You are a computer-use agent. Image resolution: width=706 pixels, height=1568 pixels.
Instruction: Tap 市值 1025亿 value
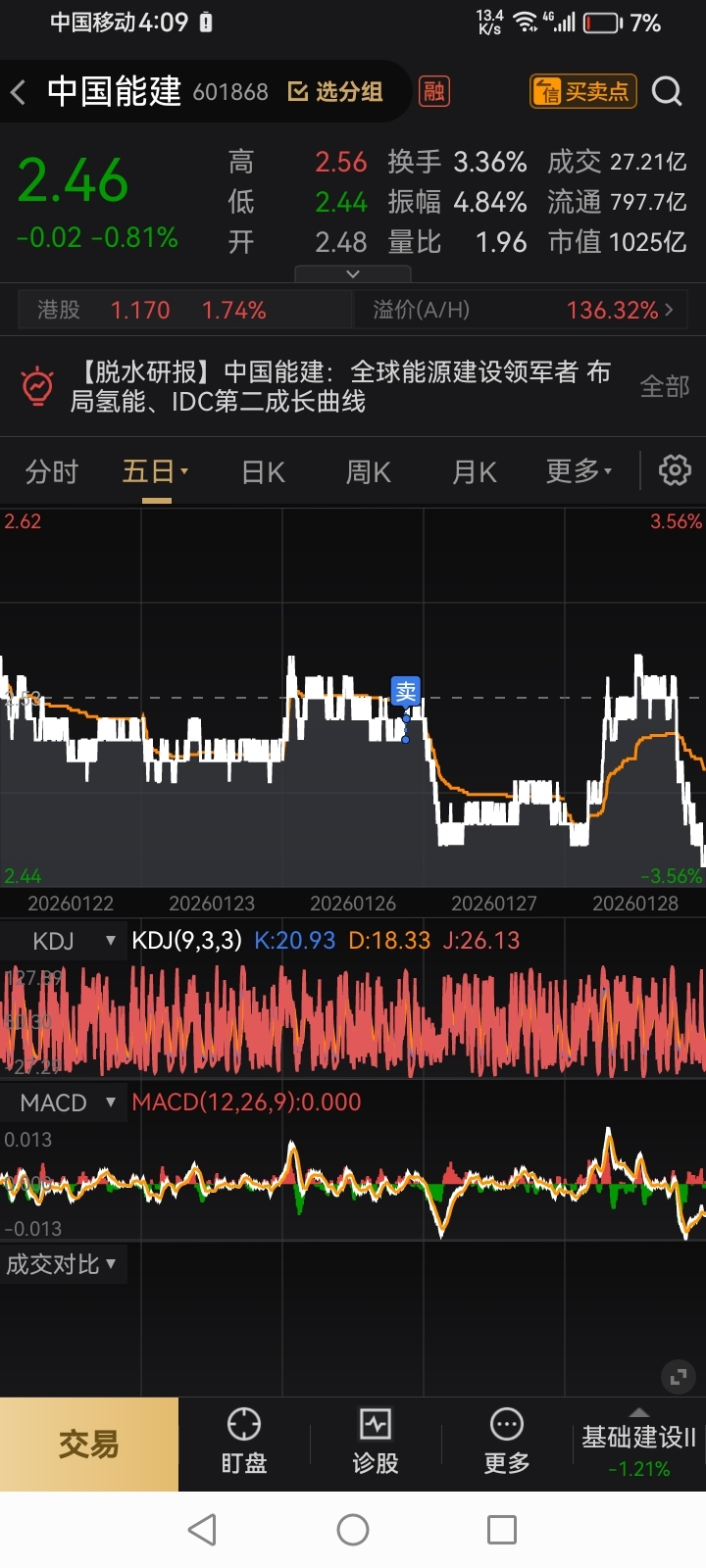tap(648, 242)
